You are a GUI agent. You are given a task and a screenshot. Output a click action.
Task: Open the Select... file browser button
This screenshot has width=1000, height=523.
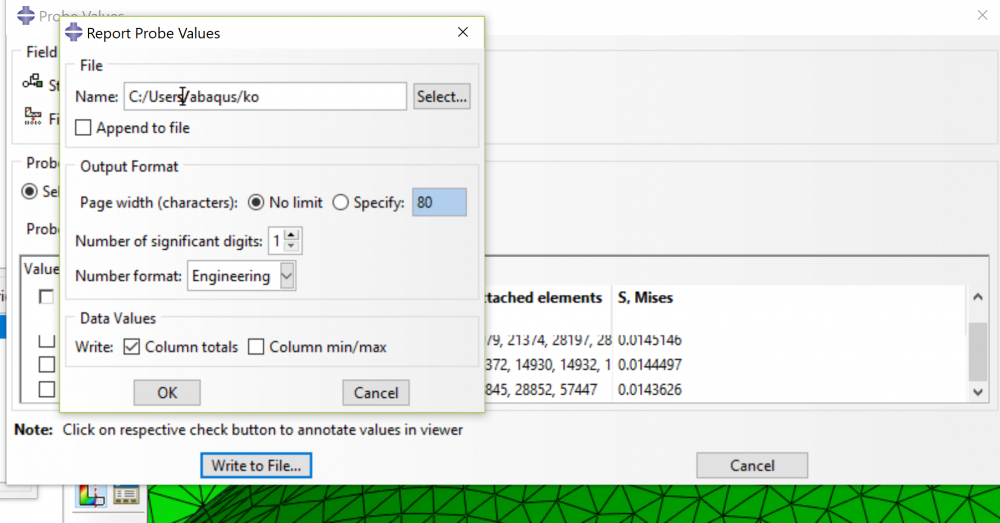(441, 96)
